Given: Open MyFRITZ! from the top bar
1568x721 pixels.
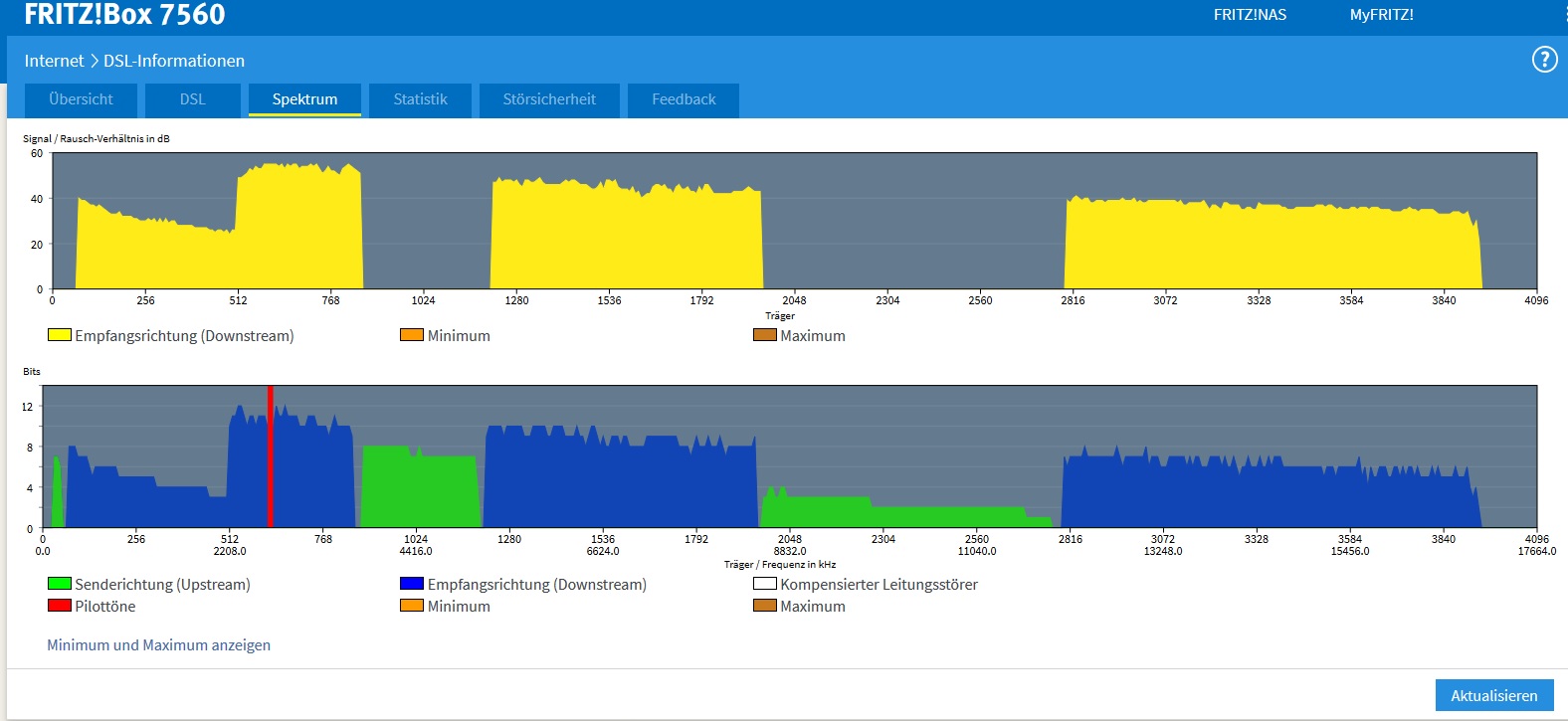Looking at the screenshot, I should [1381, 15].
